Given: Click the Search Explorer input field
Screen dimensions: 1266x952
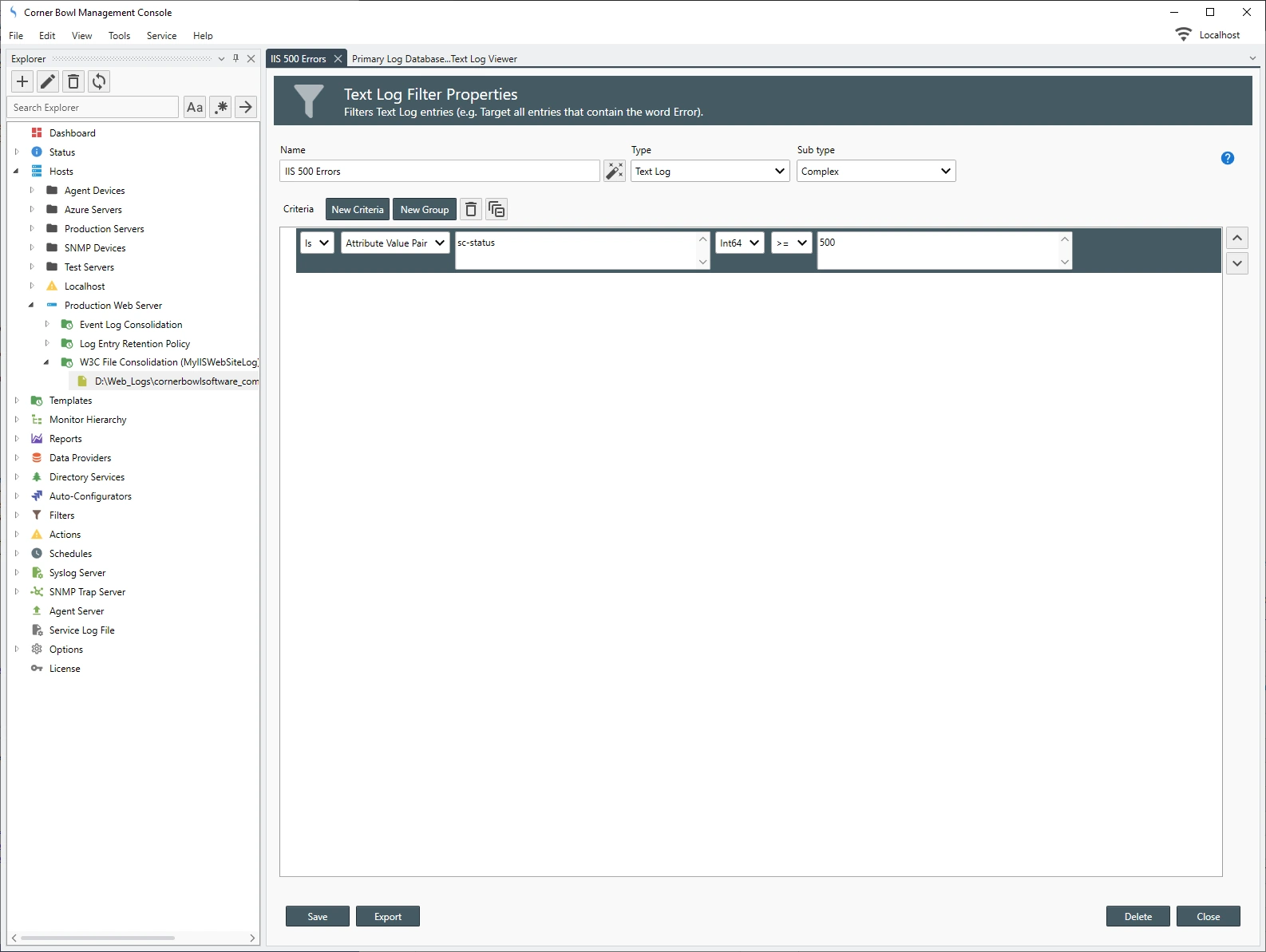Looking at the screenshot, I should coord(93,108).
